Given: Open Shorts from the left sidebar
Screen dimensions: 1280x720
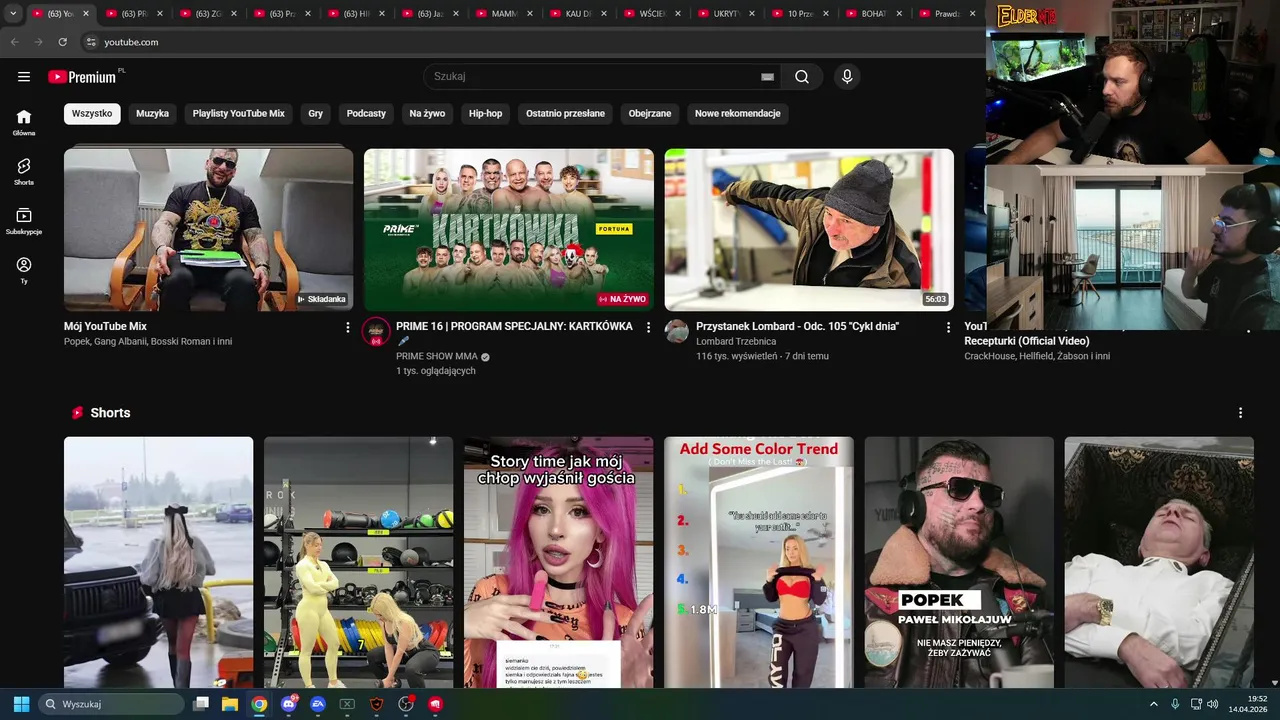Looking at the screenshot, I should point(24,171).
